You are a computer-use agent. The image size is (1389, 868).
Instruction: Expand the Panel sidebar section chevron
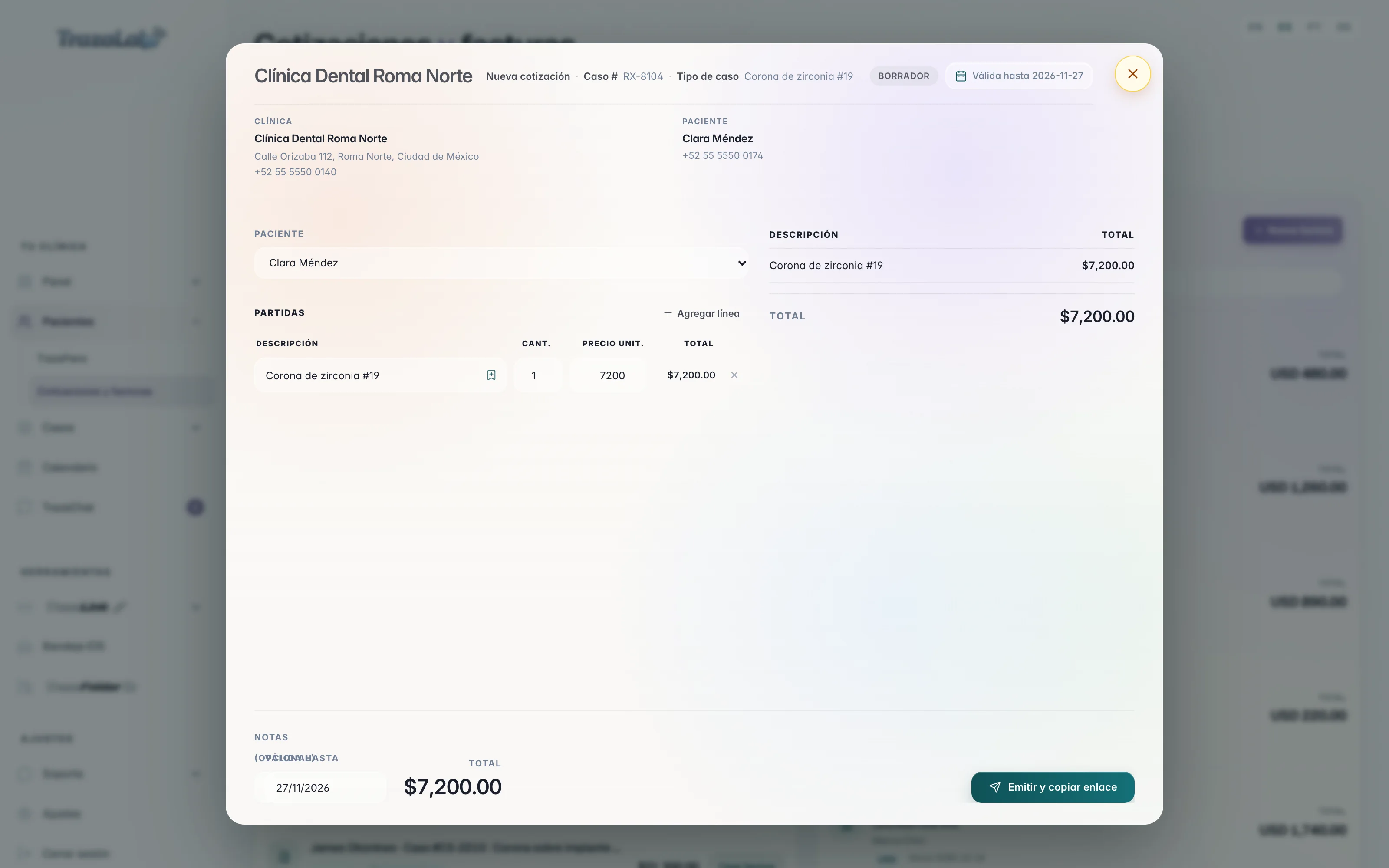pyautogui.click(x=196, y=281)
